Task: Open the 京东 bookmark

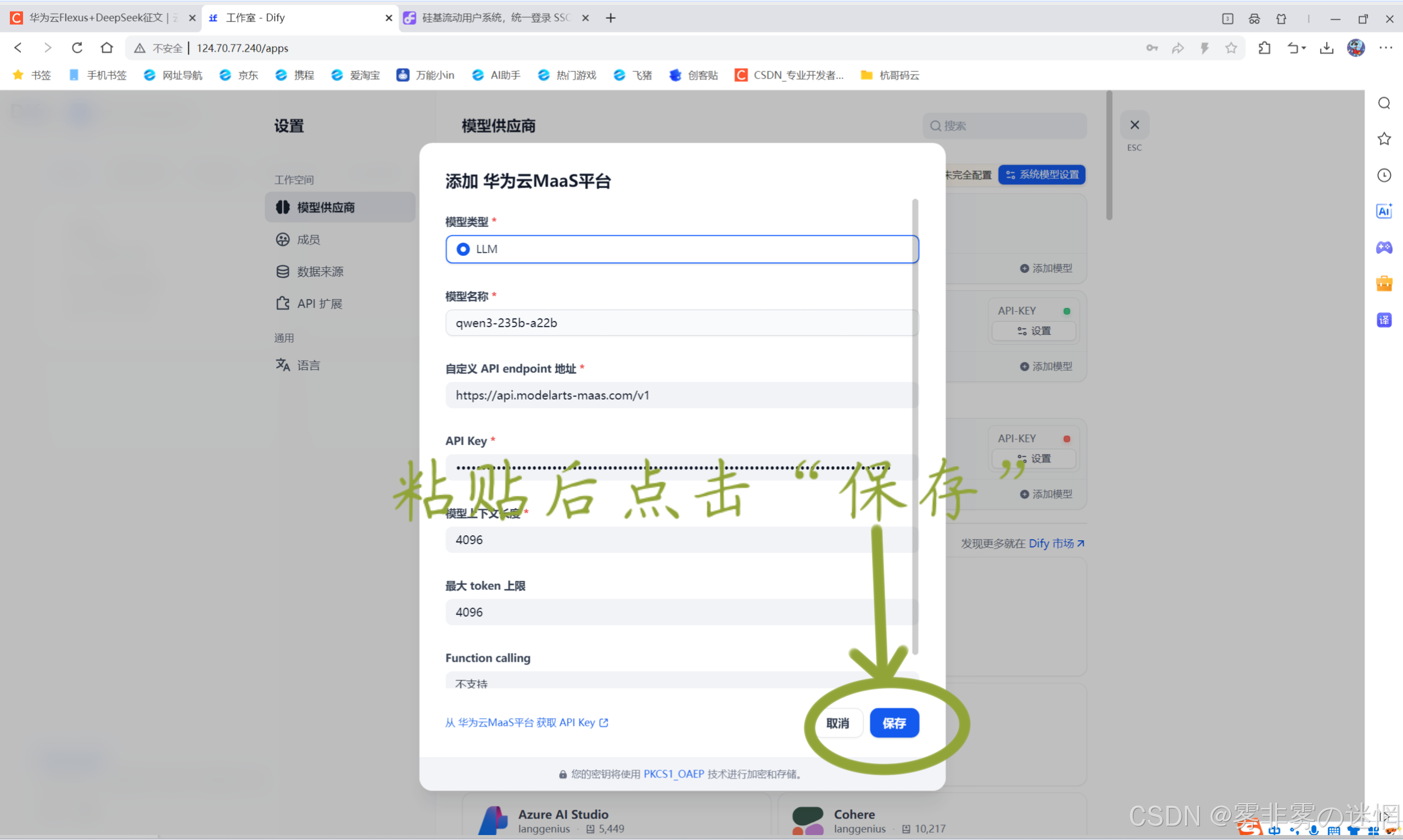Action: [239, 75]
